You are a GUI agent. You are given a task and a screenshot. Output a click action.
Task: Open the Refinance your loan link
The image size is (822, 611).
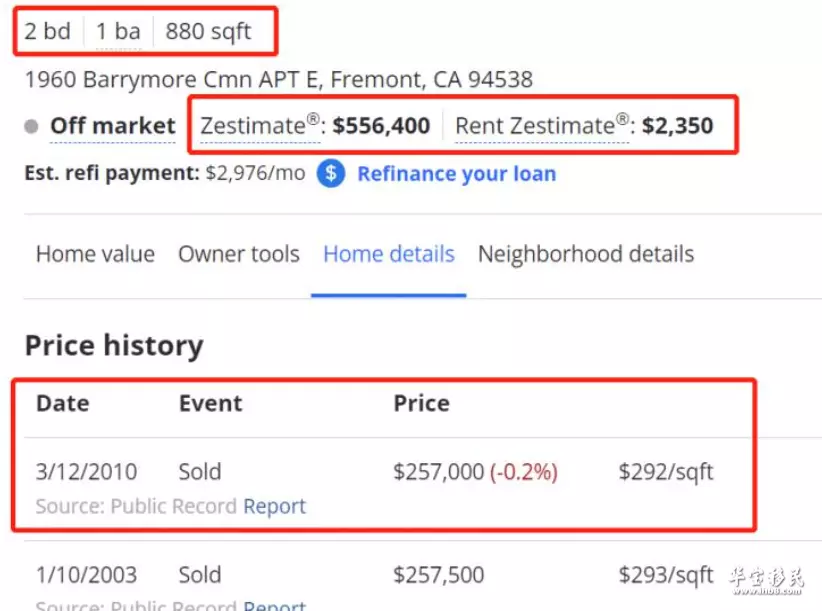[x=457, y=173]
